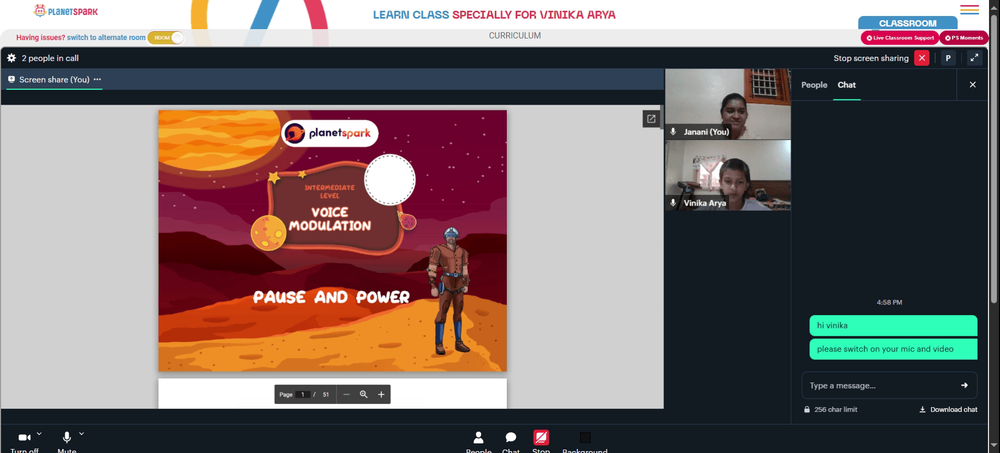
Task: Zoom out the slide with minus
Action: pos(346,394)
